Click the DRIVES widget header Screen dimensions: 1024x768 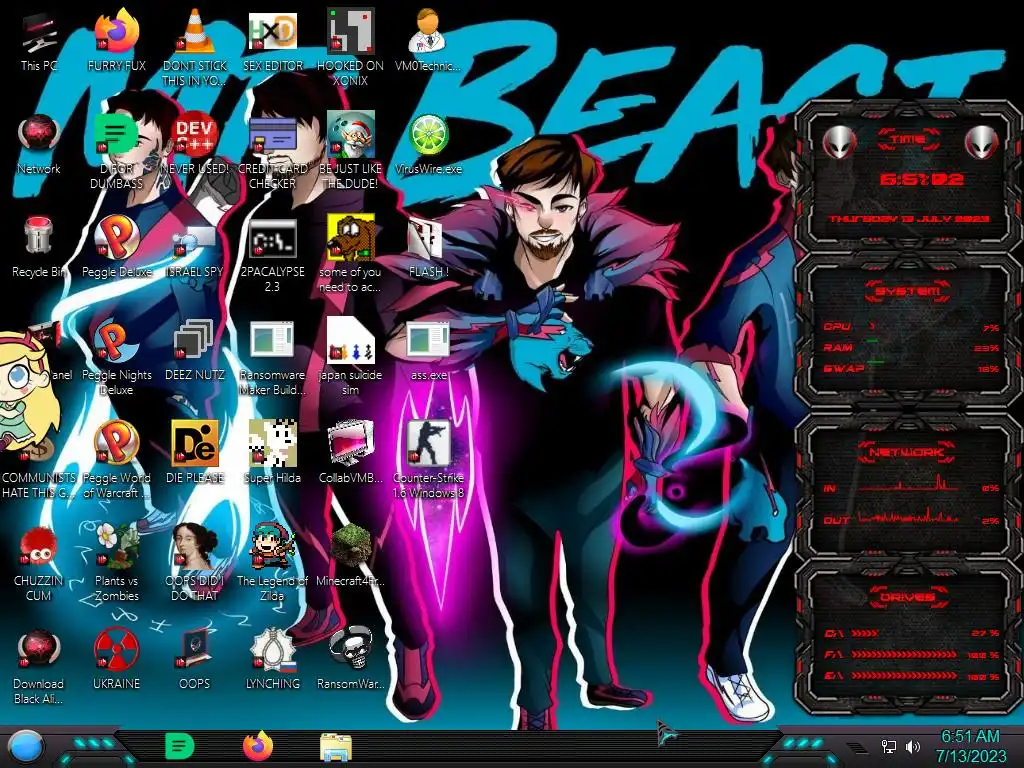tap(908, 597)
